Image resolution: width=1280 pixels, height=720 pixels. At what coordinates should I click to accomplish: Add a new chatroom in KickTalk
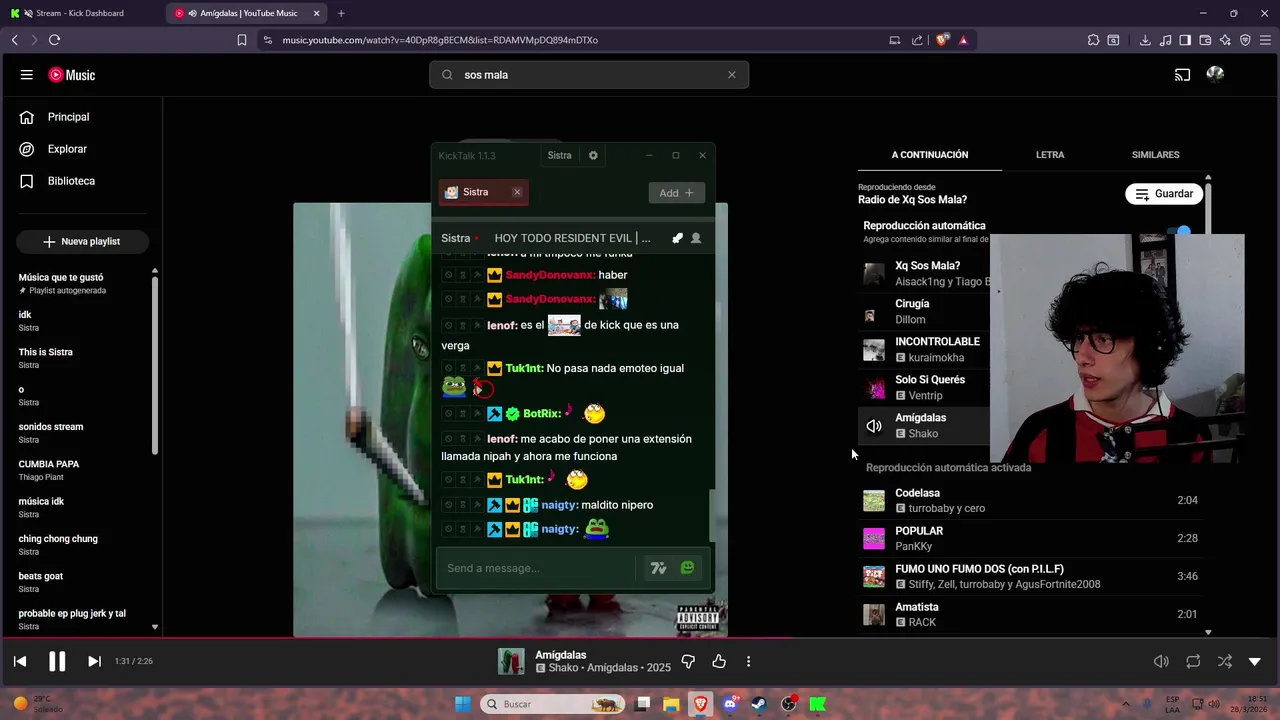[676, 193]
